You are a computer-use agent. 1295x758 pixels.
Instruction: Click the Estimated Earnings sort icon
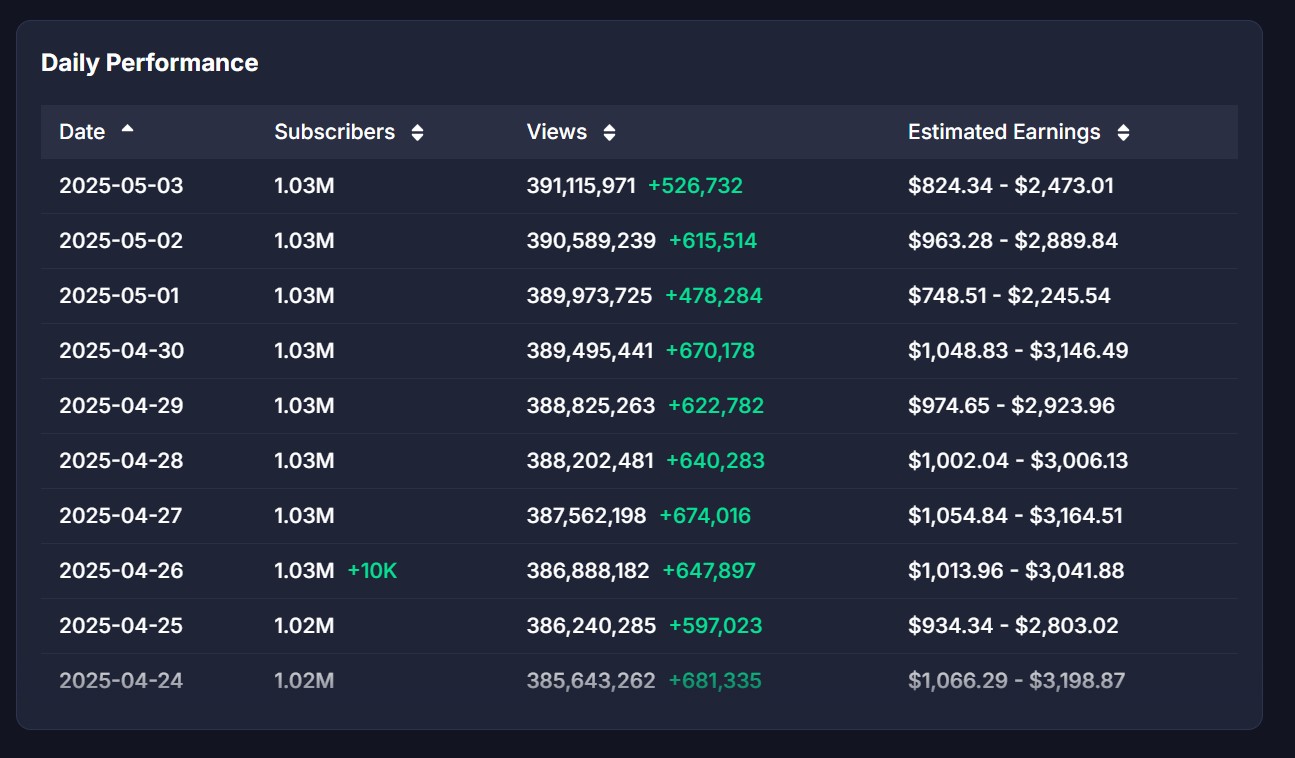(x=1123, y=133)
